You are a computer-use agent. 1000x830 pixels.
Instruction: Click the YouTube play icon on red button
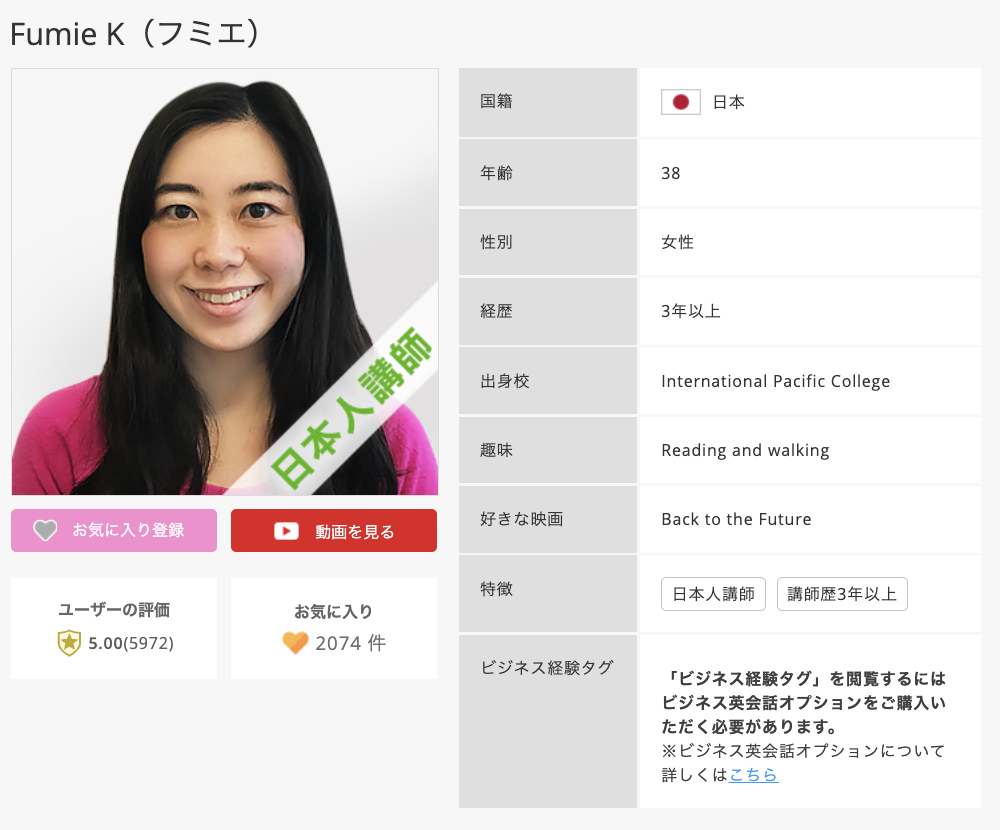pyautogui.click(x=287, y=531)
